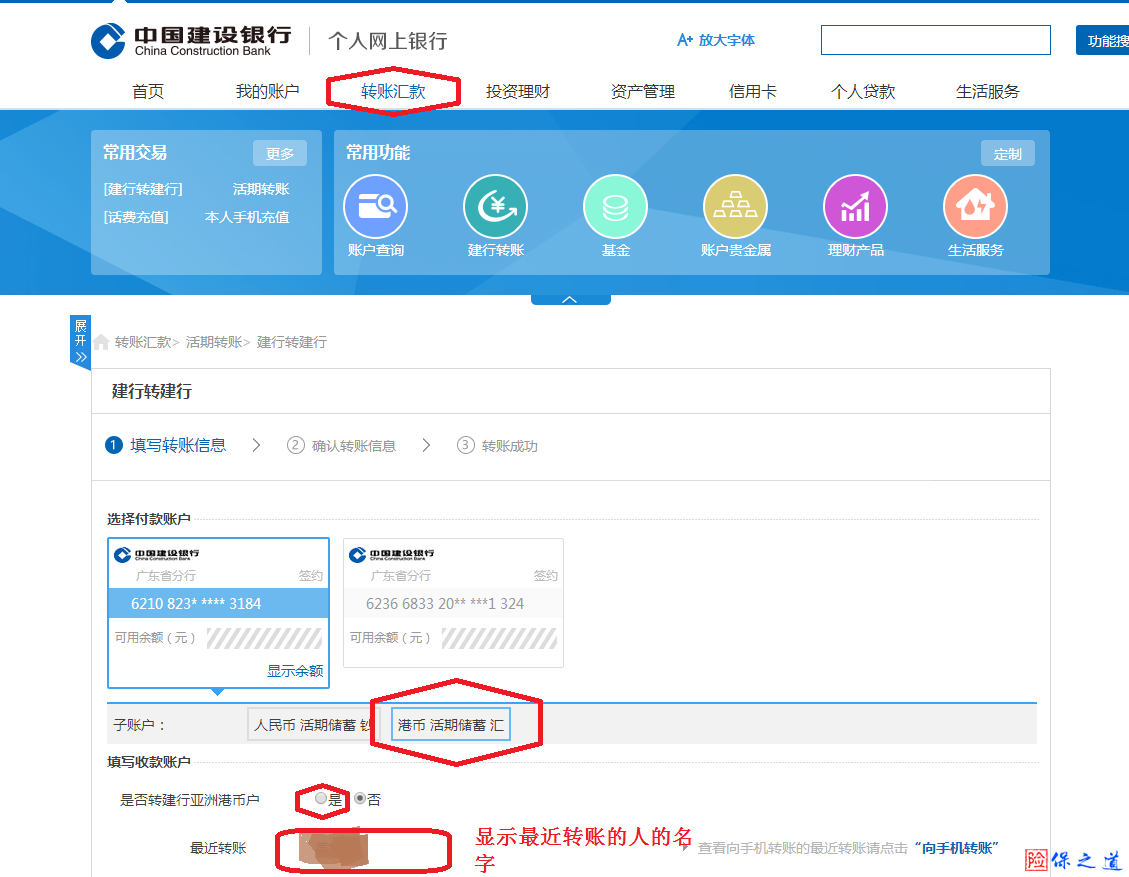Click the 建行转账 transfer icon
Viewport: 1129px width, 877px height.
click(495, 207)
